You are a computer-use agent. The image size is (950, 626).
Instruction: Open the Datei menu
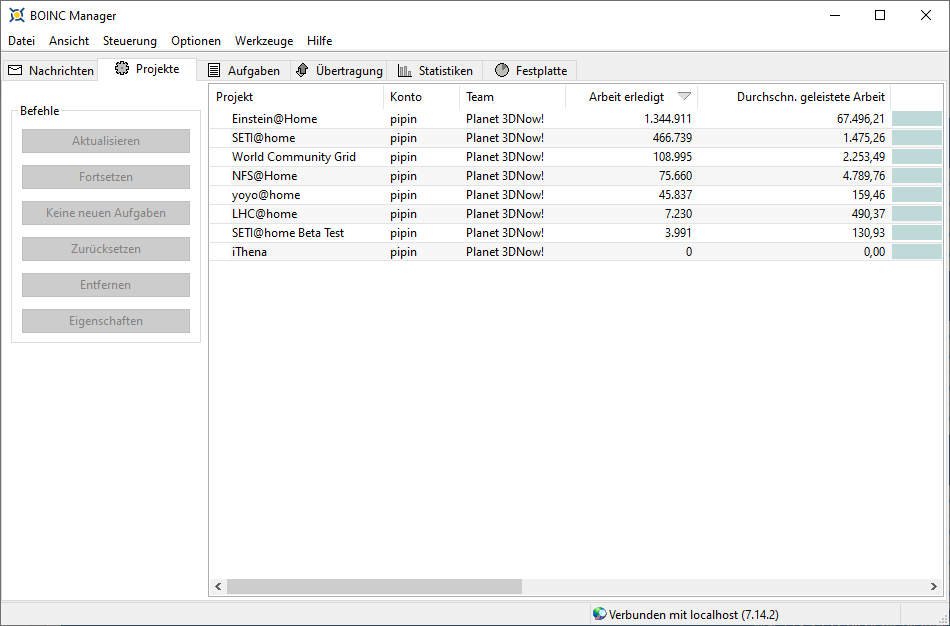click(21, 41)
